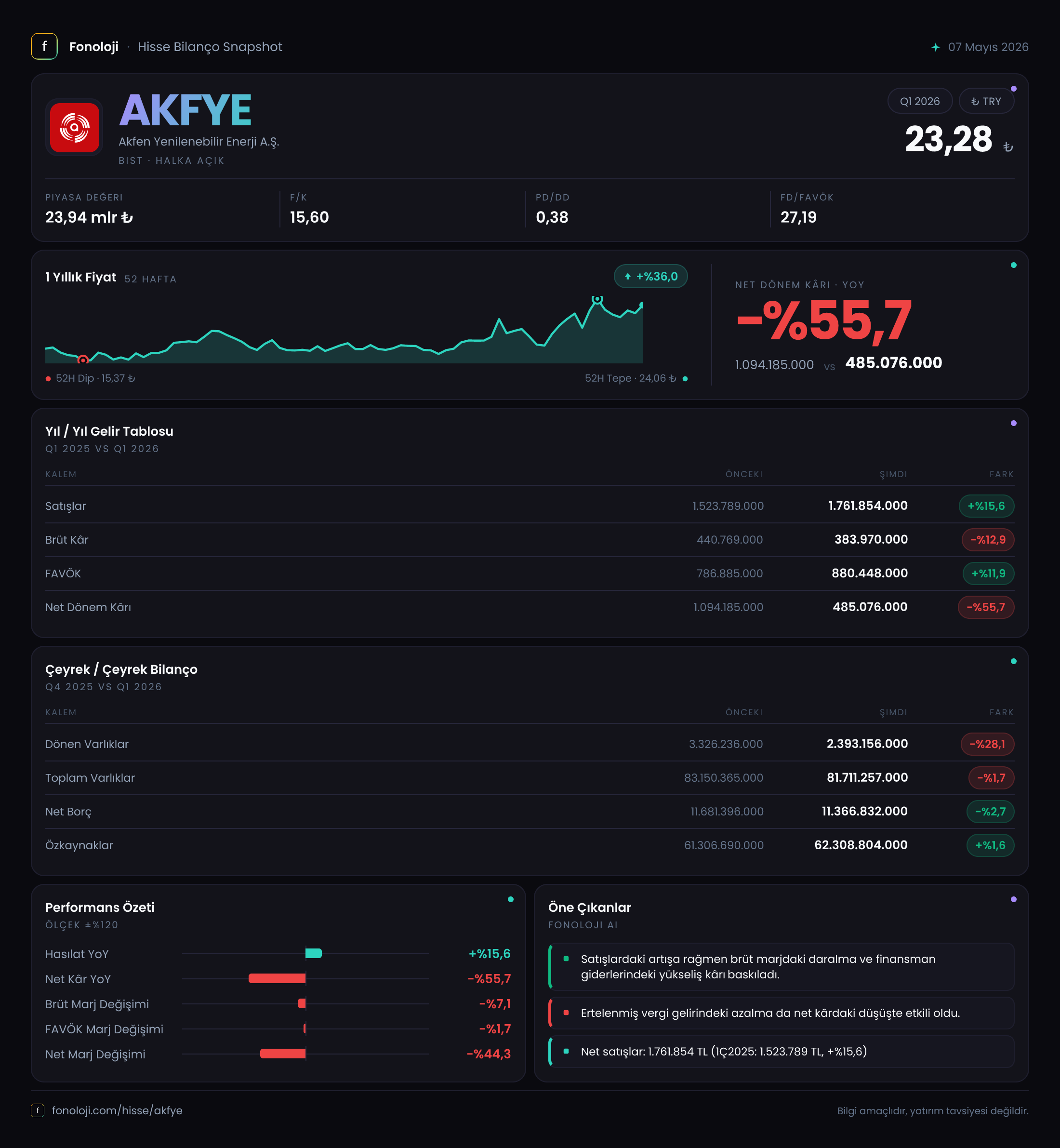Click the +%36,0 yearly change badge
The height and width of the screenshot is (1148, 1060).
(x=650, y=277)
